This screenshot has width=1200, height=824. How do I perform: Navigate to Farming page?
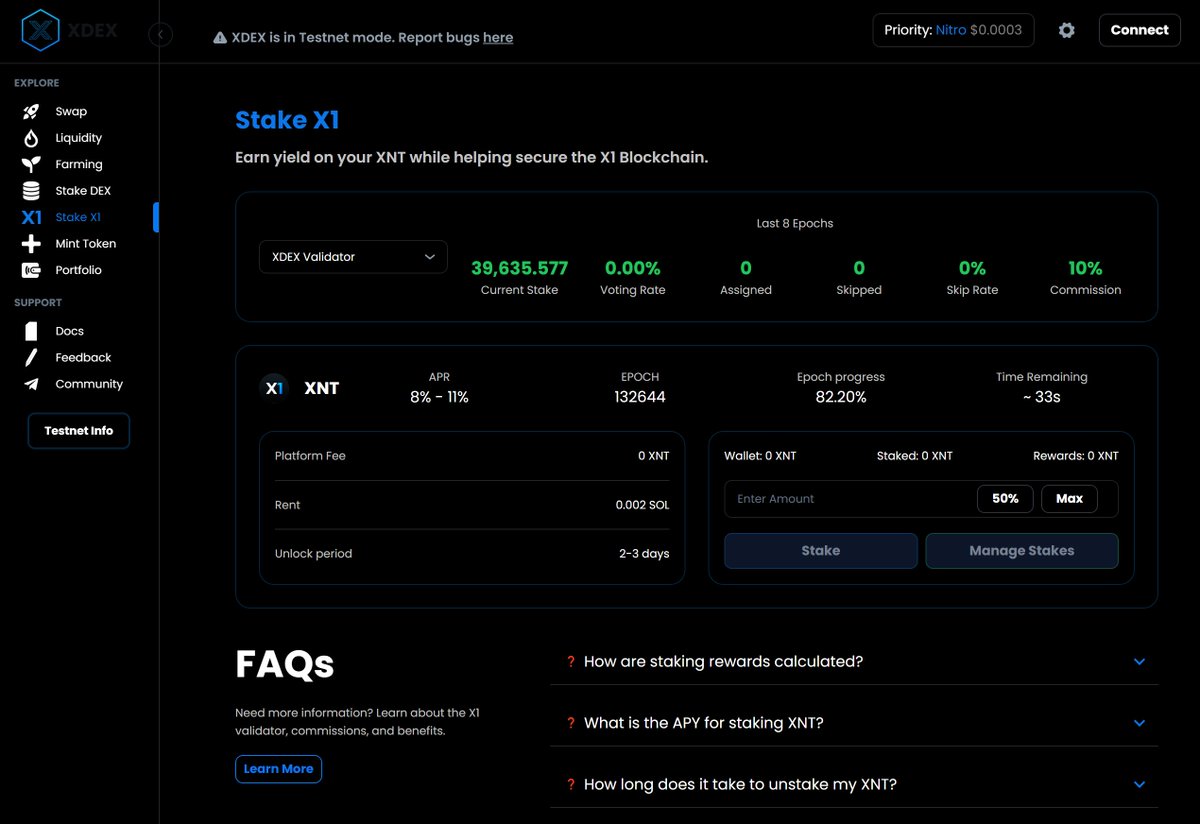pyautogui.click(x=79, y=164)
